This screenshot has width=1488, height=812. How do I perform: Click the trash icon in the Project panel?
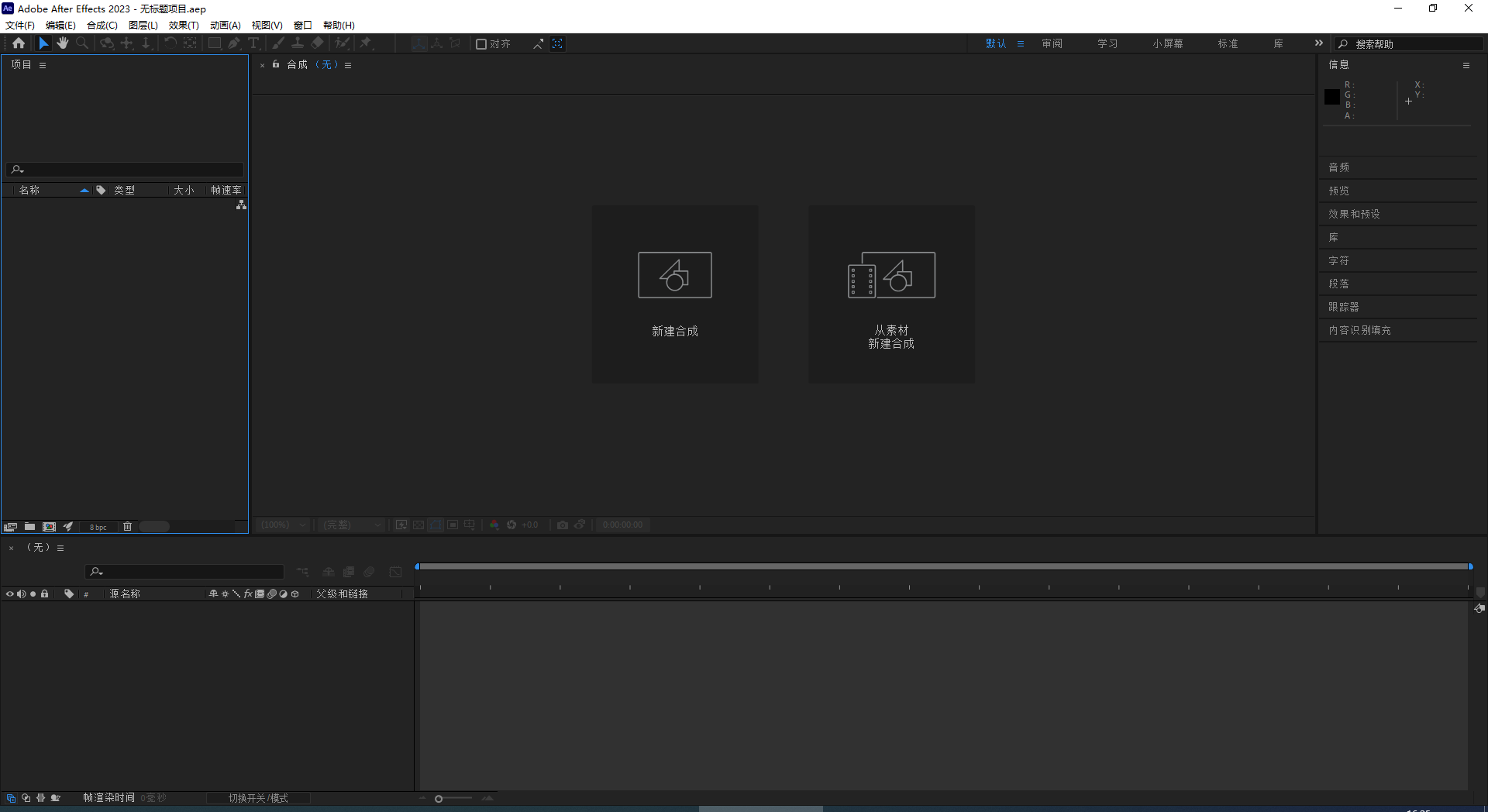tap(127, 526)
